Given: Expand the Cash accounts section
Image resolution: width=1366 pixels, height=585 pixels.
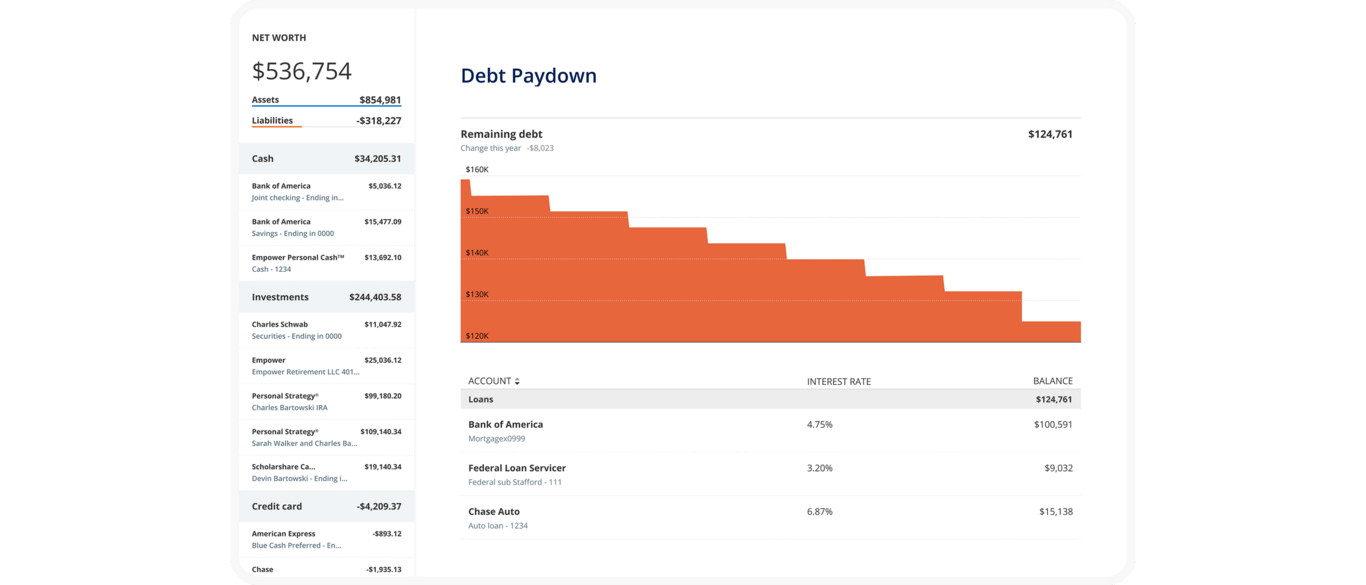Looking at the screenshot, I should click(x=326, y=159).
